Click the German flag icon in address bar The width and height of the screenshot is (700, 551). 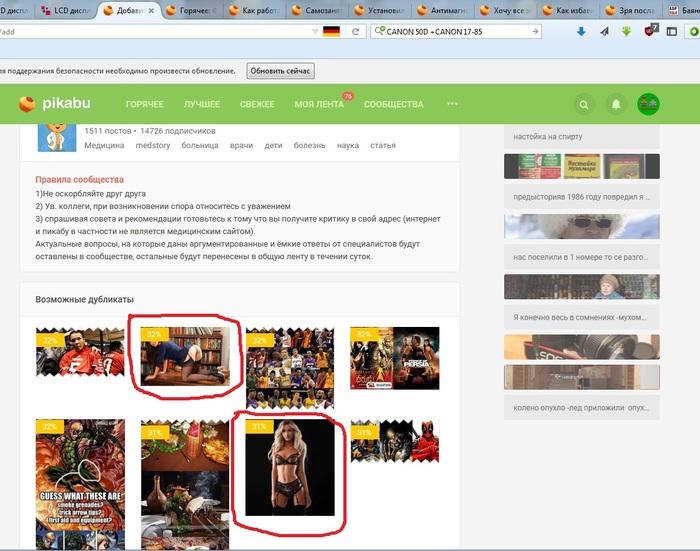click(x=331, y=32)
